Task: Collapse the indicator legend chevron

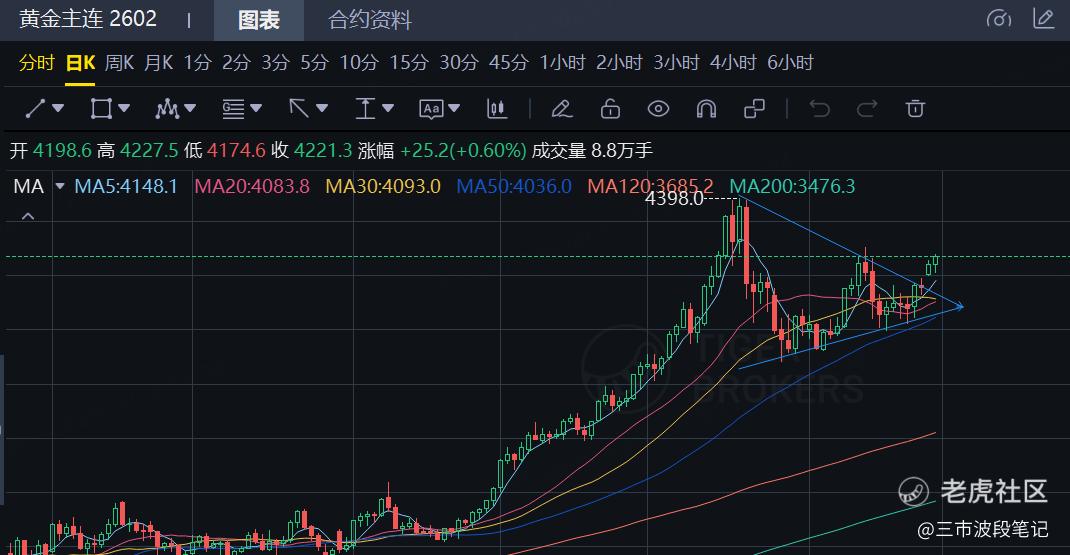Action: coord(28,216)
